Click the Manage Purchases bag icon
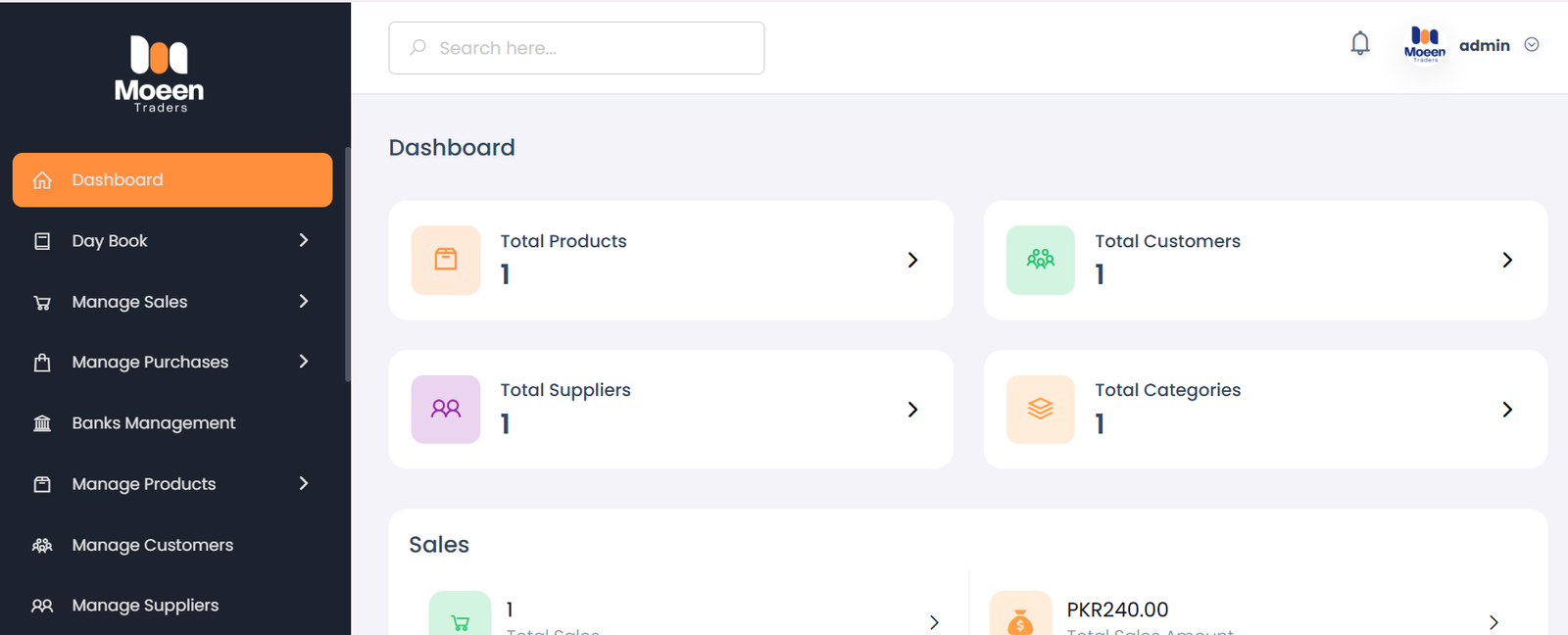This screenshot has height=635, width=1568. click(x=42, y=362)
